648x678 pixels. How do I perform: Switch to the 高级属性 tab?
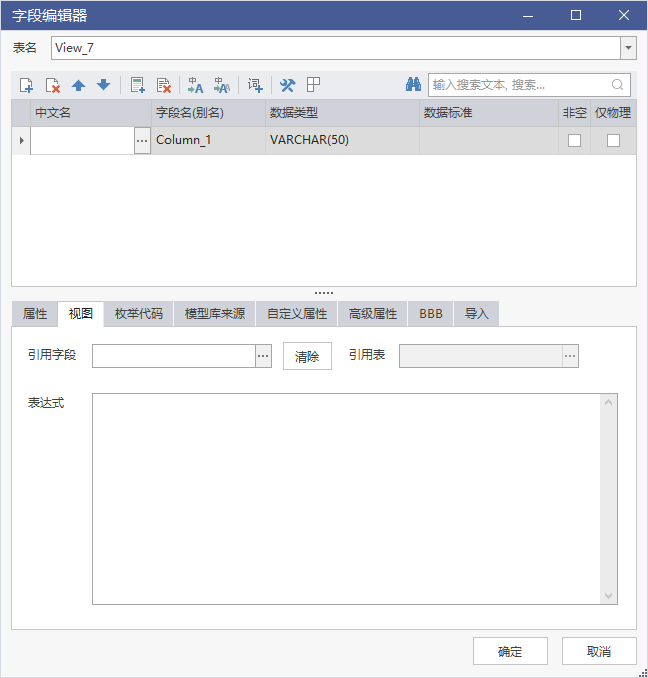[373, 313]
